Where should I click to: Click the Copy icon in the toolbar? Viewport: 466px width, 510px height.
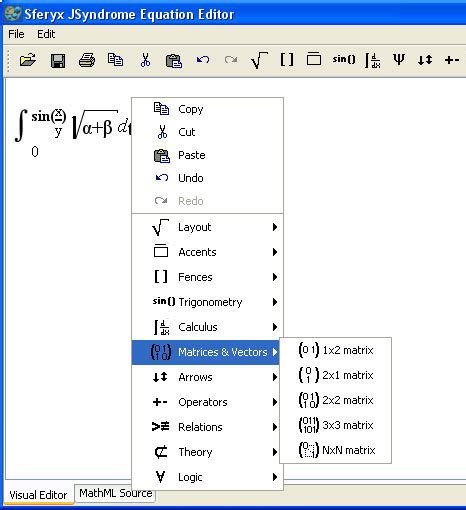pos(115,60)
